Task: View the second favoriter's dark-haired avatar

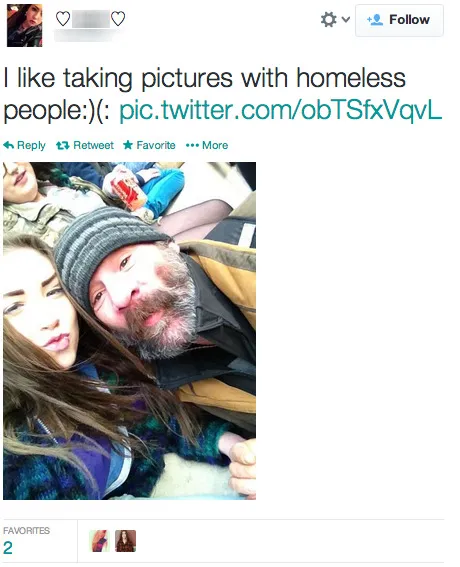Action: (x=125, y=541)
